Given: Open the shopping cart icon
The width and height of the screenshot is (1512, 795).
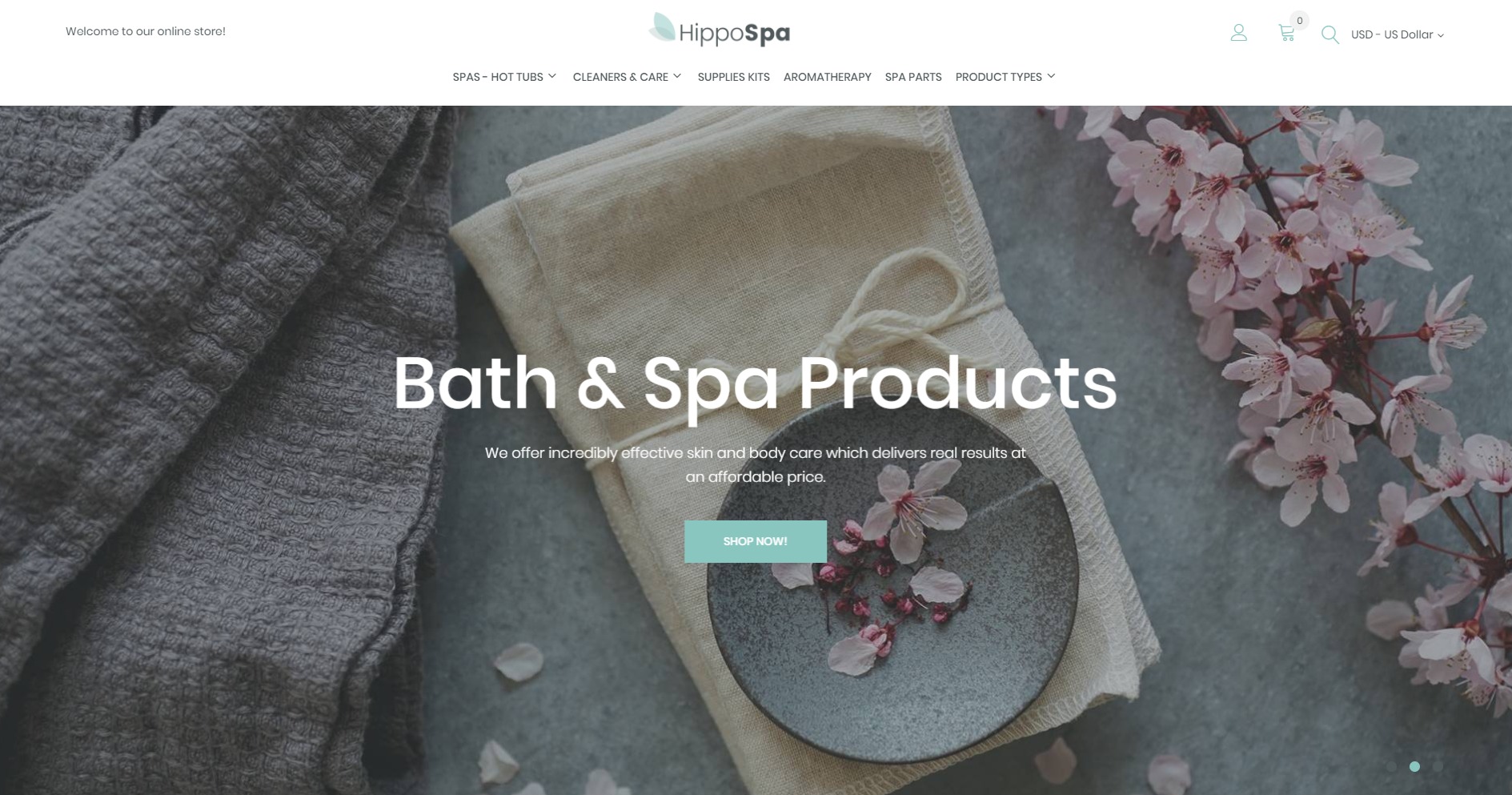Looking at the screenshot, I should [x=1286, y=33].
